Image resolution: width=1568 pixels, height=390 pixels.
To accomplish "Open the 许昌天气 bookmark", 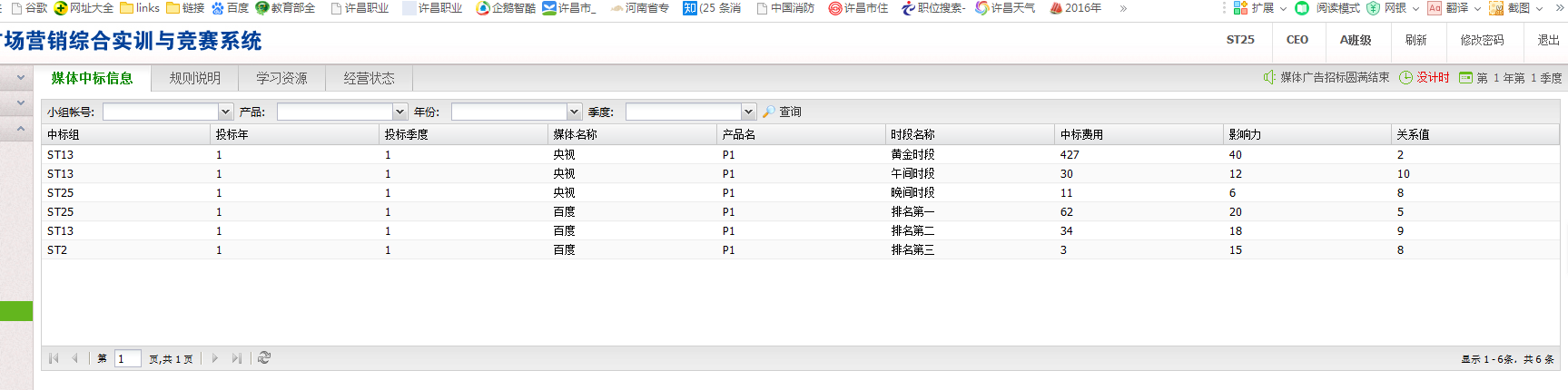I will (1005, 8).
